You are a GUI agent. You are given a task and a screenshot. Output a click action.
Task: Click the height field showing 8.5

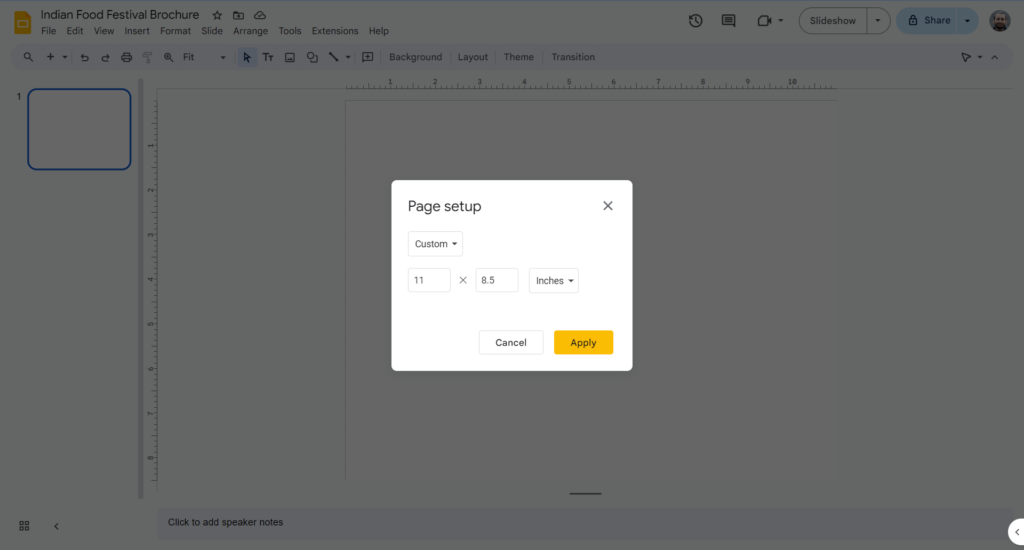click(496, 281)
